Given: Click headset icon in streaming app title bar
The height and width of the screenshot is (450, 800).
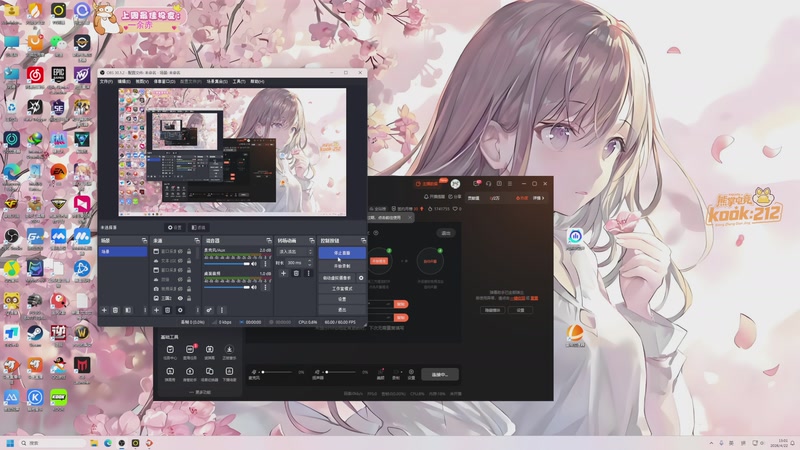Looking at the screenshot, I should pos(488,183).
